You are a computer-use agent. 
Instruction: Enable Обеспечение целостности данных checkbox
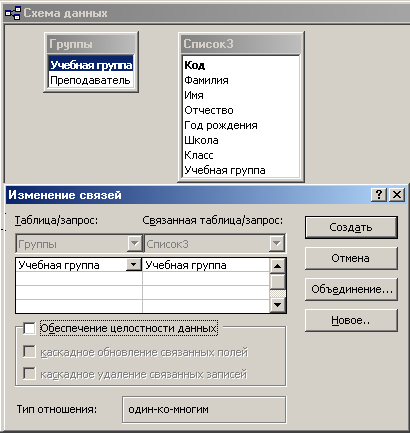(x=29, y=328)
